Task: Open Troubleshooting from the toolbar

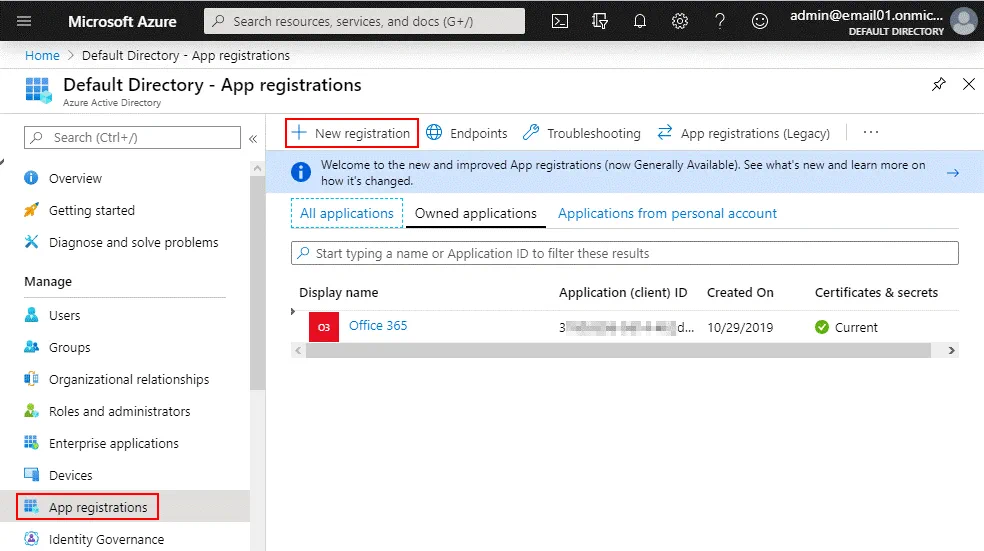Action: tap(582, 133)
